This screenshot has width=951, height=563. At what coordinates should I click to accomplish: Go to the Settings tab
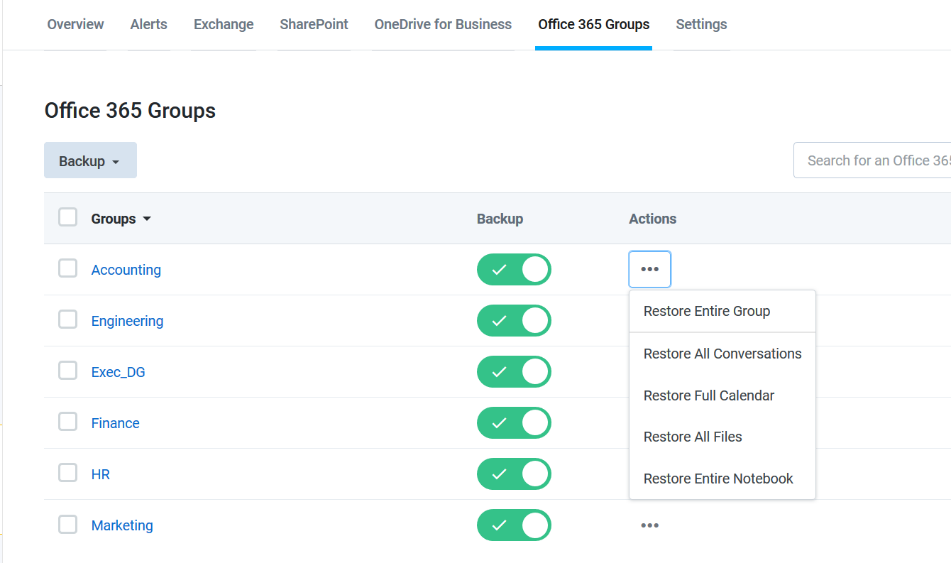tap(701, 24)
